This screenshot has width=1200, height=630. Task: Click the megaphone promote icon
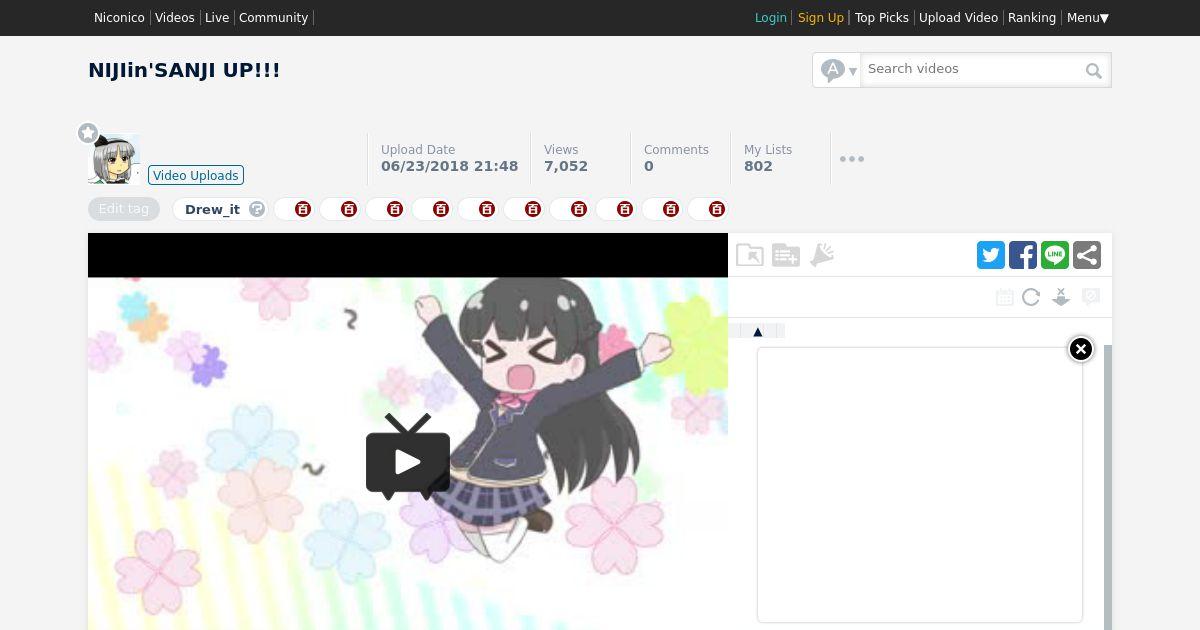tap(822, 255)
